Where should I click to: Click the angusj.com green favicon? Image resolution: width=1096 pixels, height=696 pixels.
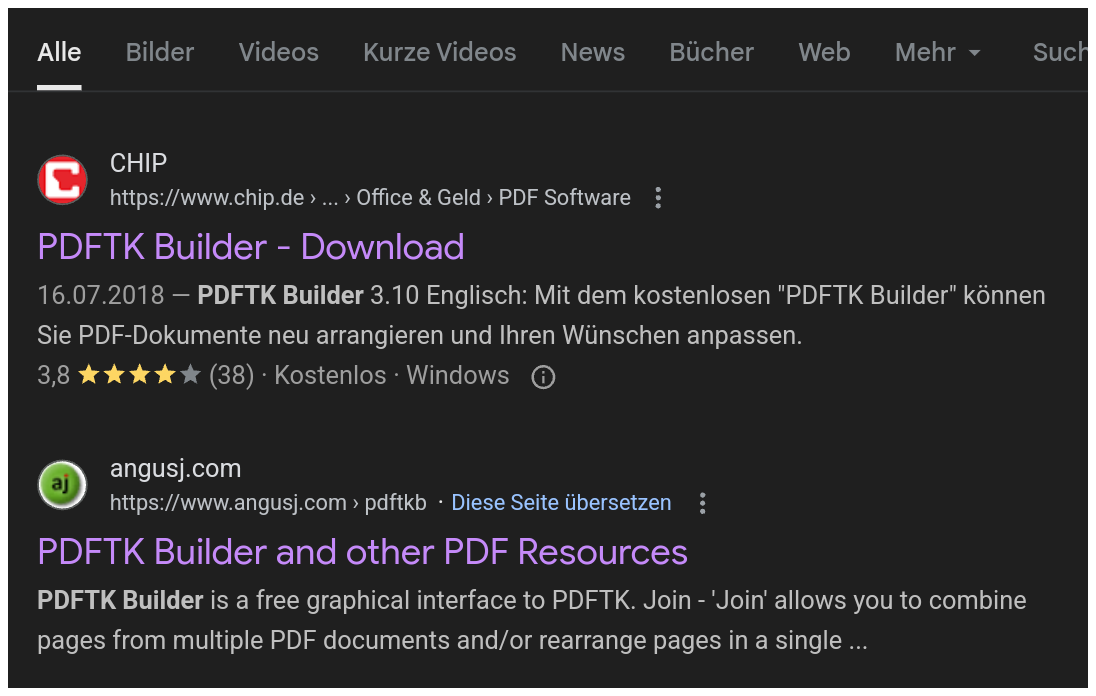62,485
